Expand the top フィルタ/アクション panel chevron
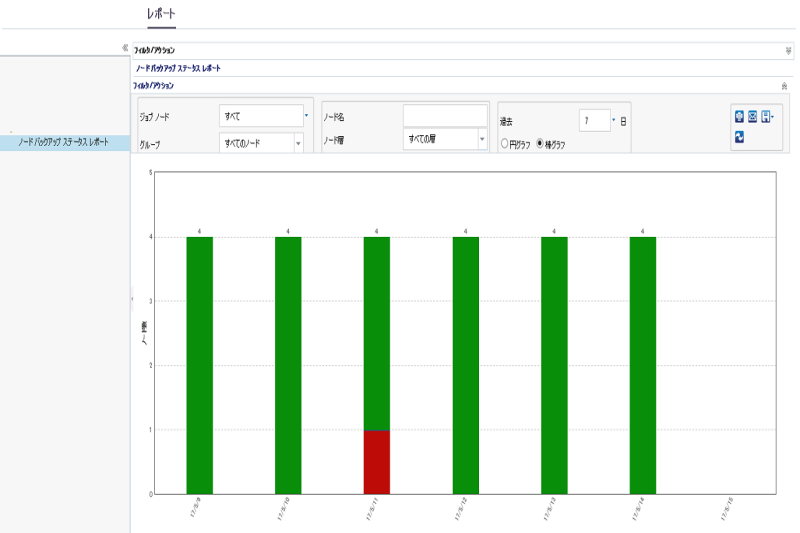The width and height of the screenshot is (800, 533). (x=788, y=50)
